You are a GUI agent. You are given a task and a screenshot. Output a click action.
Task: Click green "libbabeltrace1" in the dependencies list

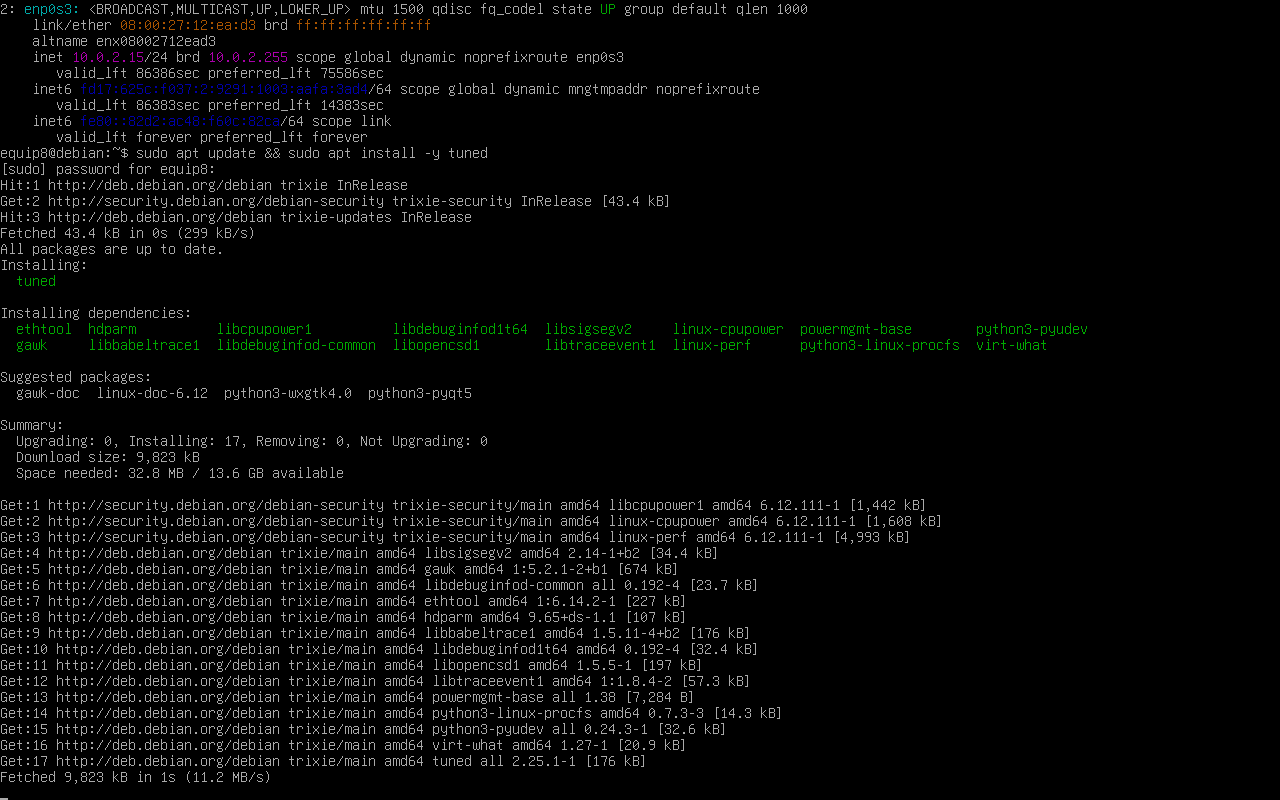[x=144, y=345]
